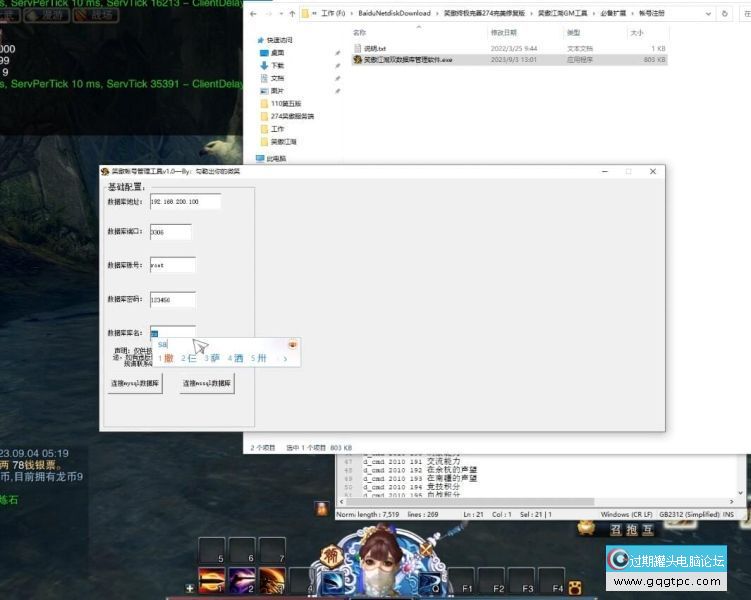Screen dimensions: 751x600
Task: Select the 工作 (F:) breadcrumb segment
Action: pos(333,13)
